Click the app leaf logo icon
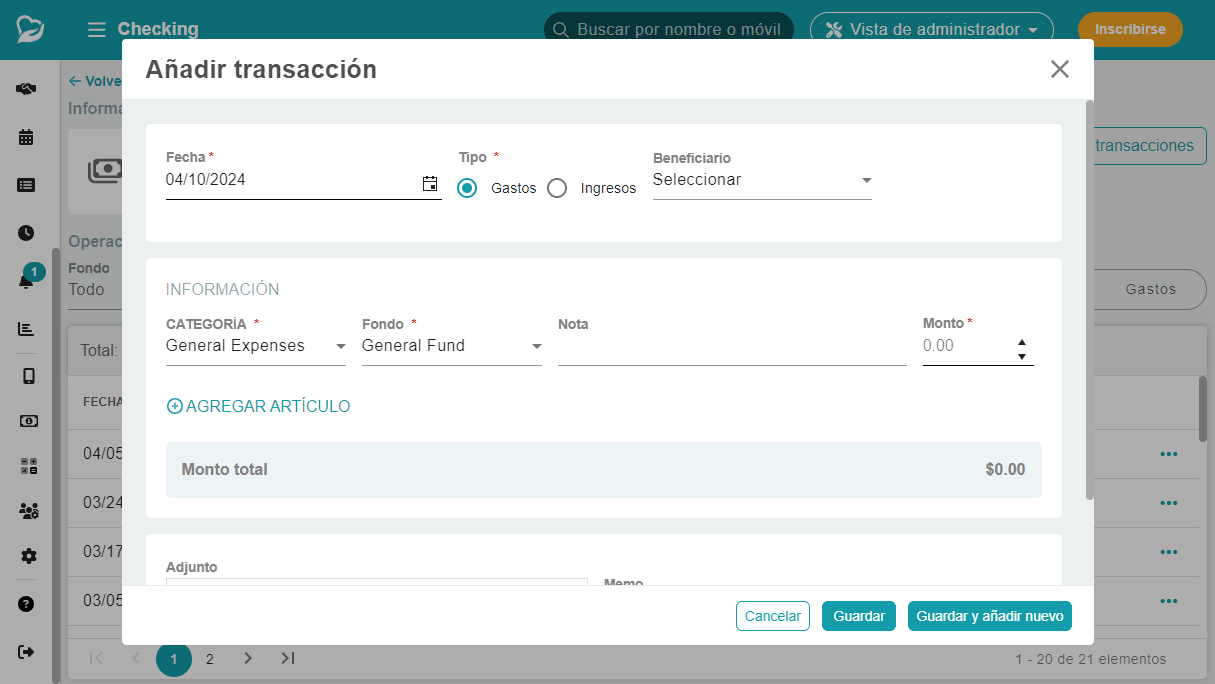 coord(31,28)
